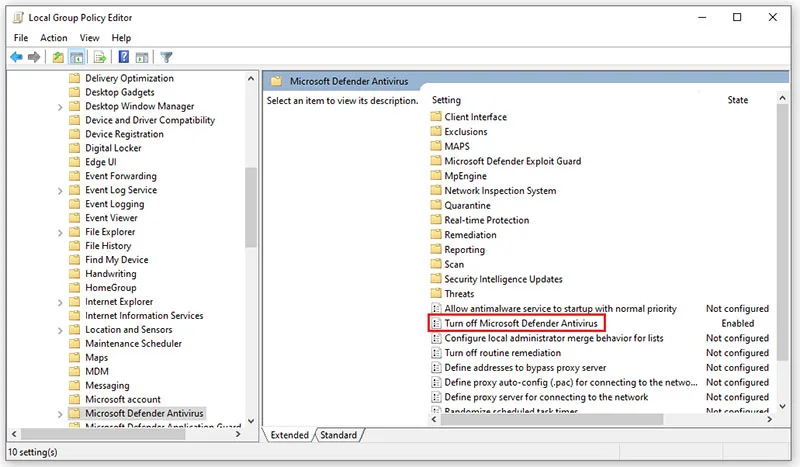
Task: Click the MAPS folder icon
Action: tap(436, 146)
